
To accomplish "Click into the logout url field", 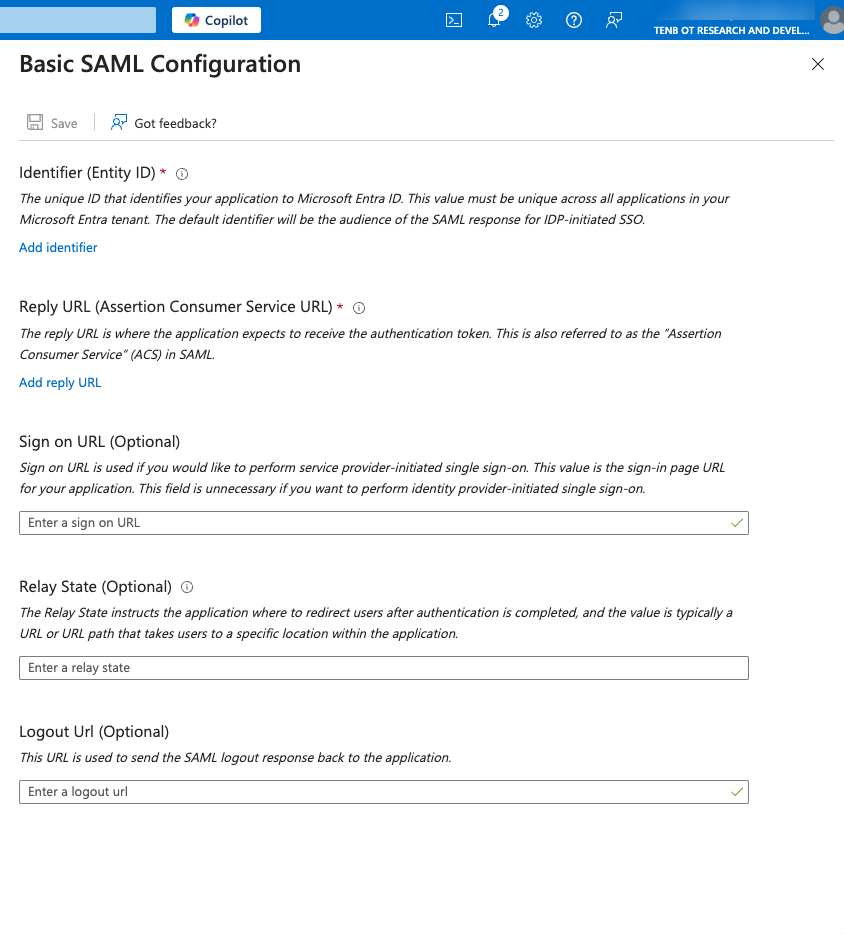I will (x=370, y=791).
